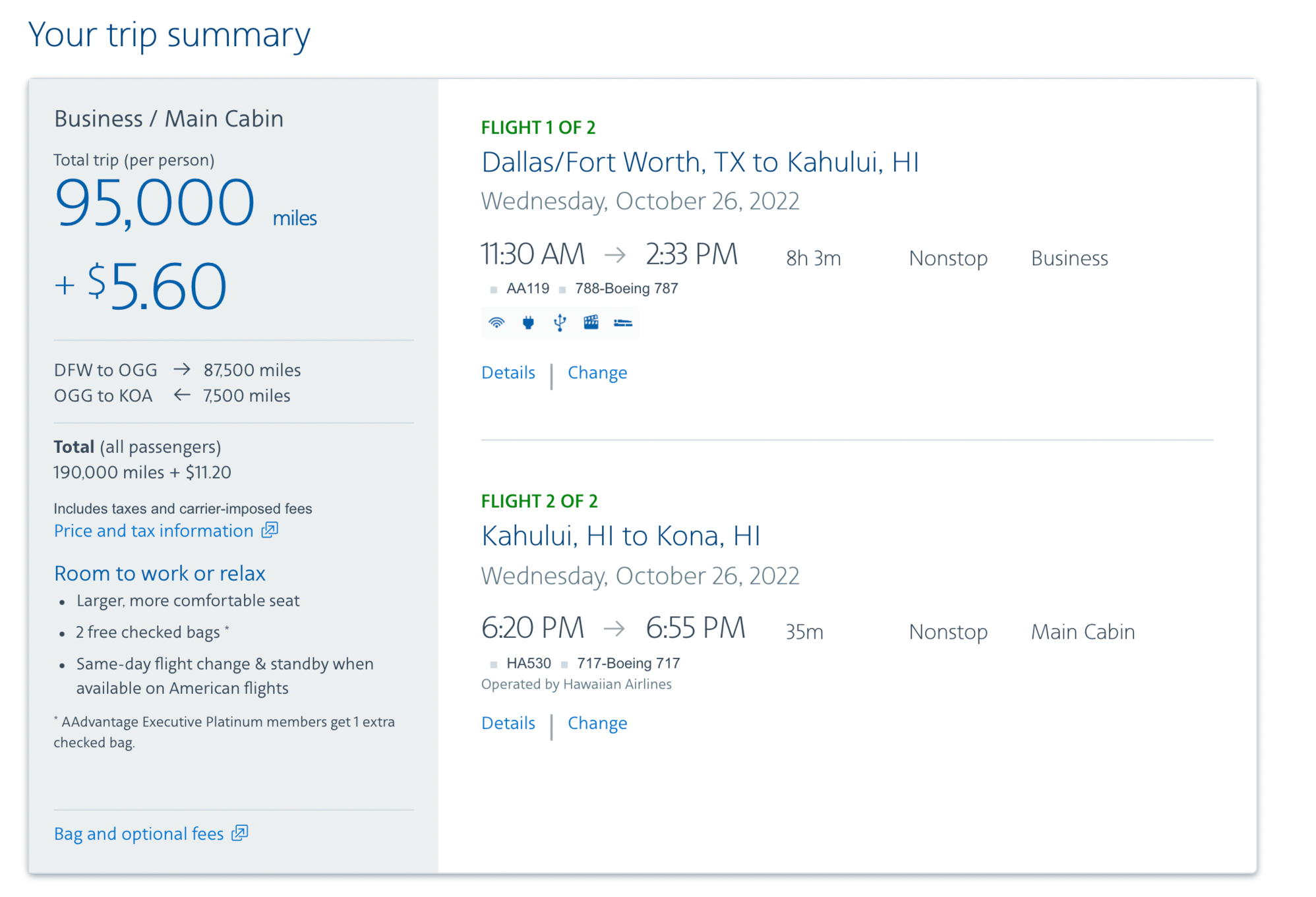Viewport: 1316px width, 897px height.
Task: Open Bag and optional fees link
Action: pyautogui.click(x=139, y=834)
